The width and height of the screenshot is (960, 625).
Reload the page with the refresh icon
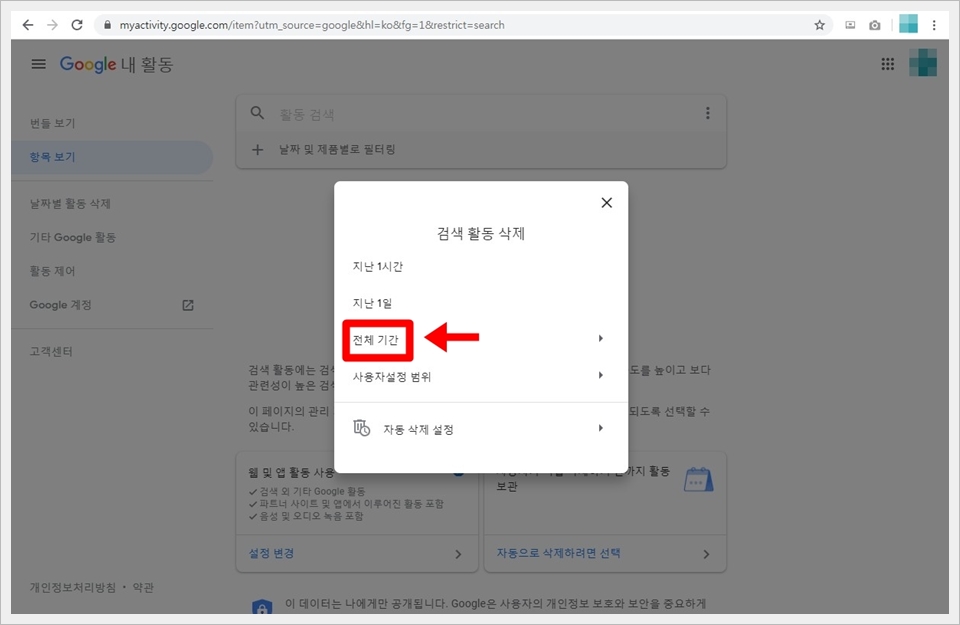tap(77, 25)
